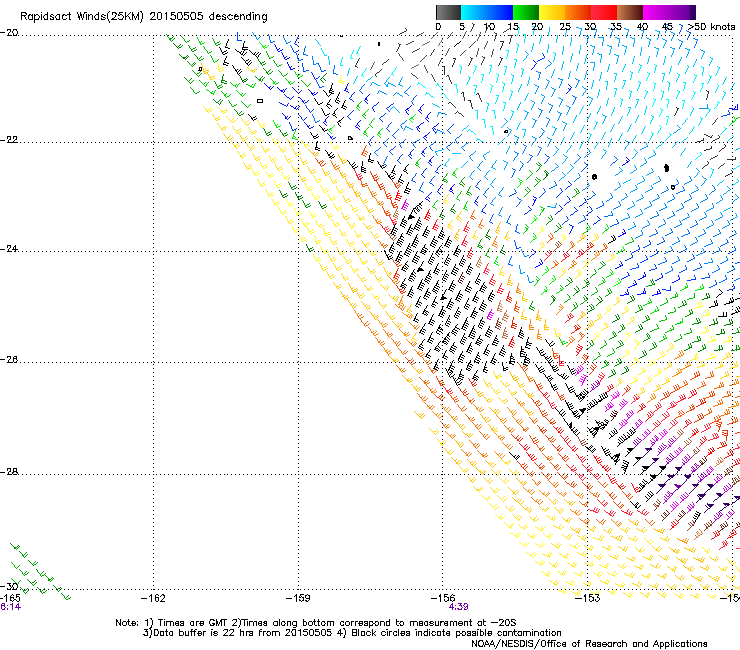Select the yellow 20-25 knots color band
Screen dimensions: 740x650
552,12
